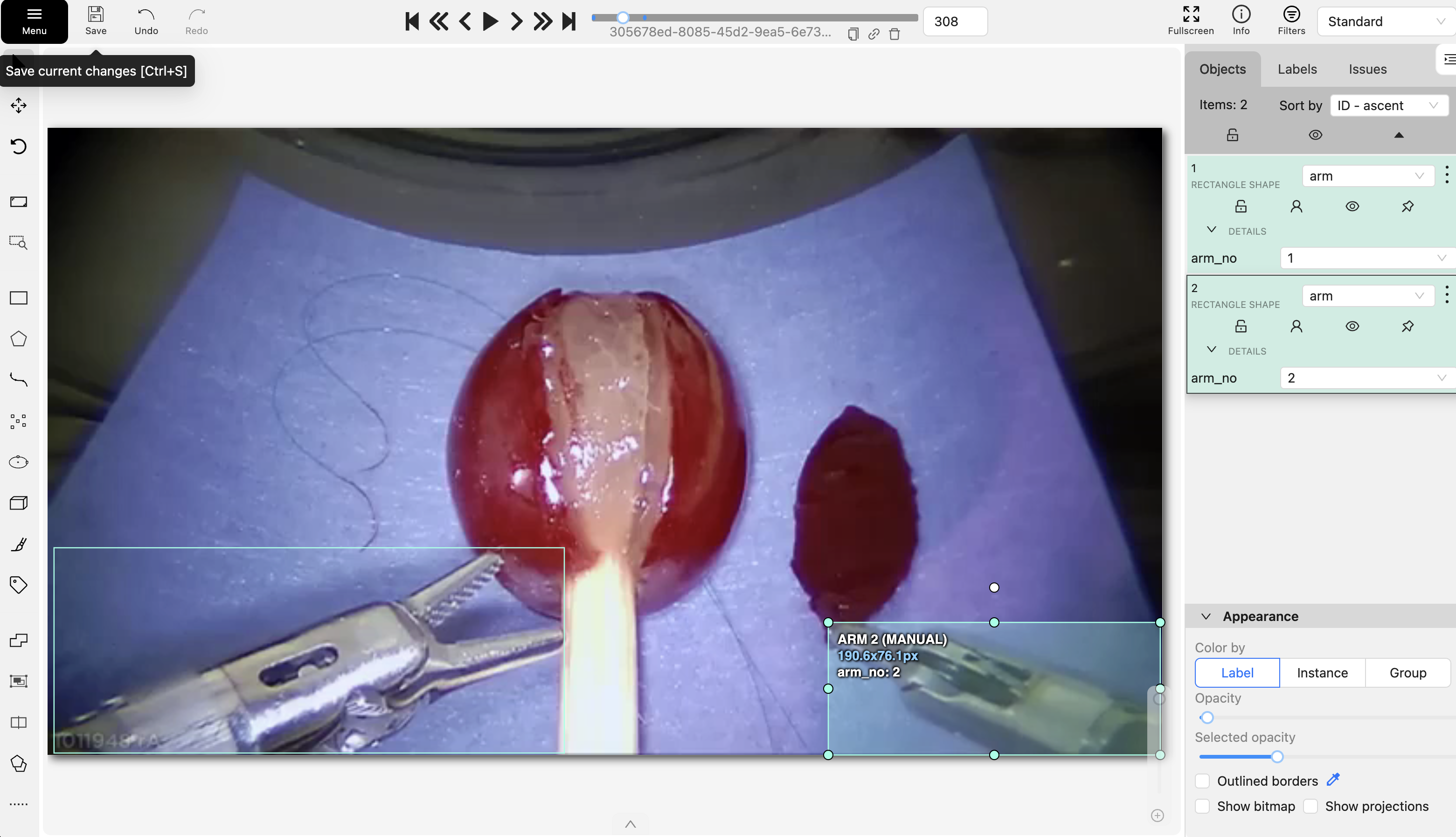Screen dimensions: 1456x837
Task: Switch to the Objects tab
Action: click(x=1222, y=69)
